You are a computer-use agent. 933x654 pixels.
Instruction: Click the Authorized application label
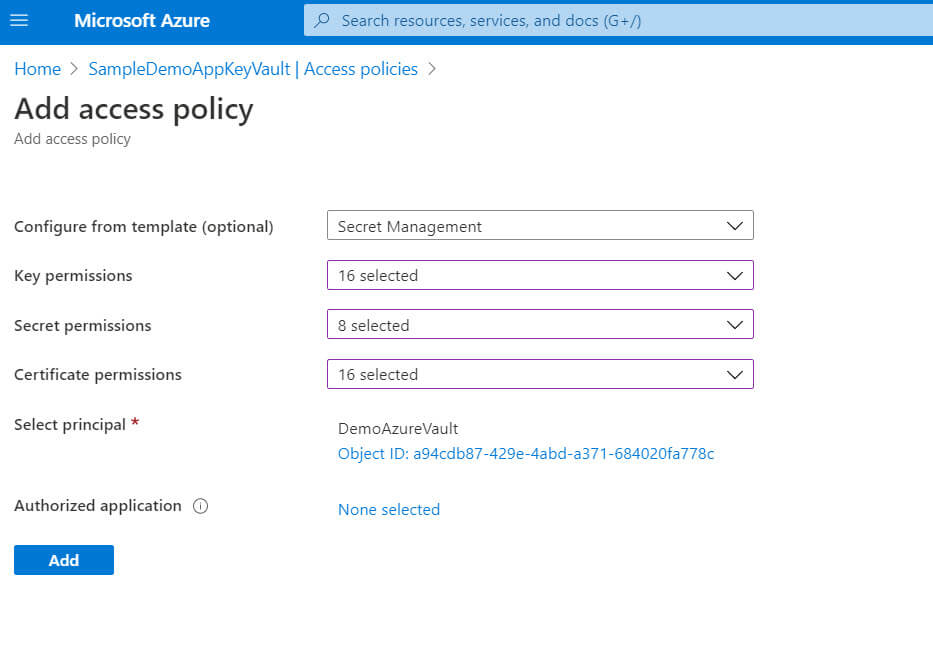coord(98,506)
